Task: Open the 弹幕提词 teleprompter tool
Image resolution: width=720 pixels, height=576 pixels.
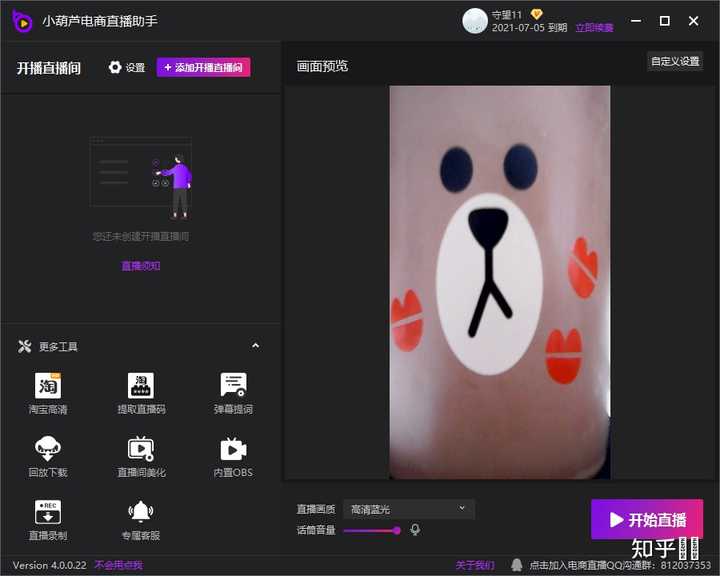Action: (x=233, y=393)
